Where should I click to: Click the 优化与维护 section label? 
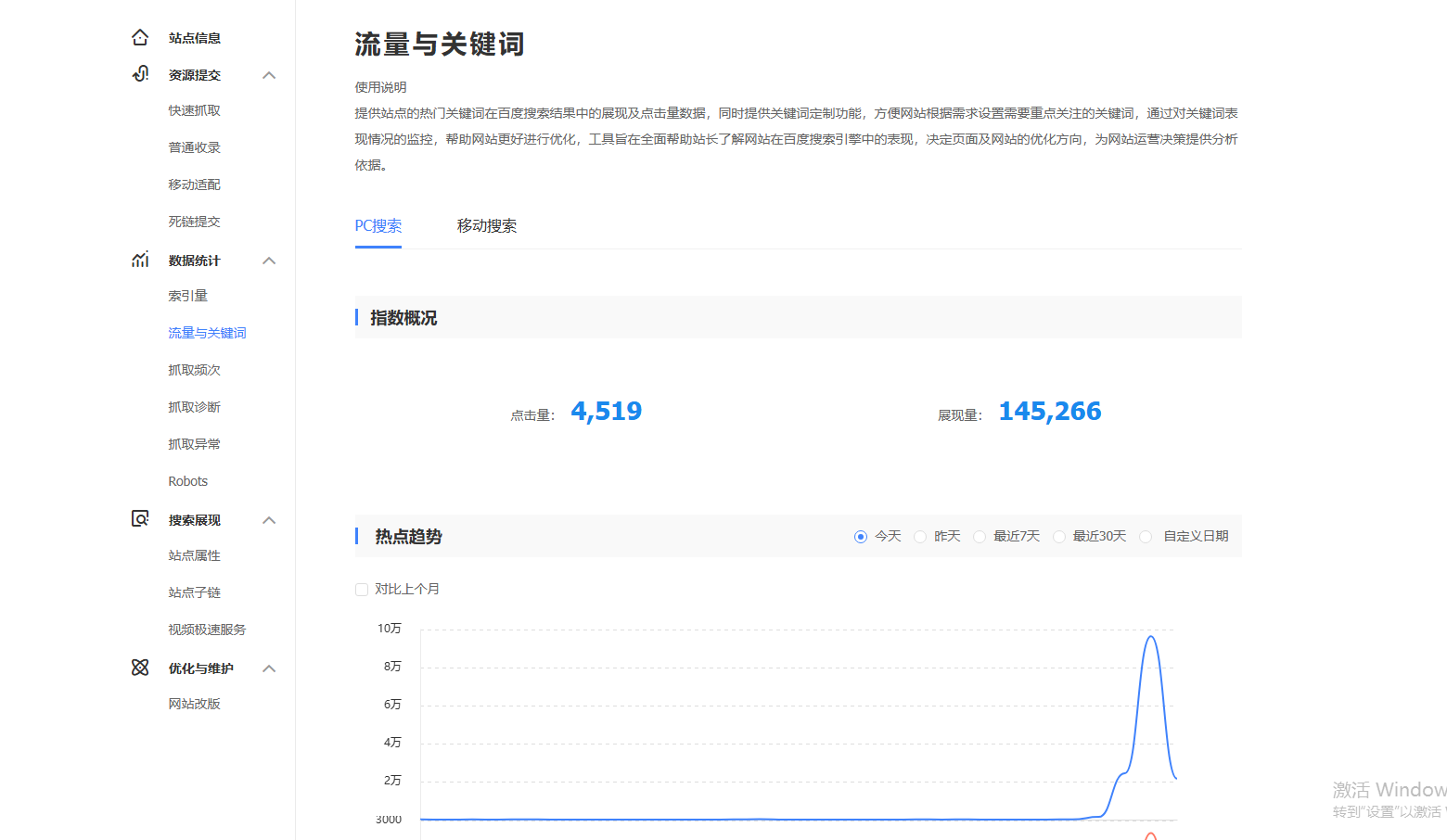(x=201, y=668)
